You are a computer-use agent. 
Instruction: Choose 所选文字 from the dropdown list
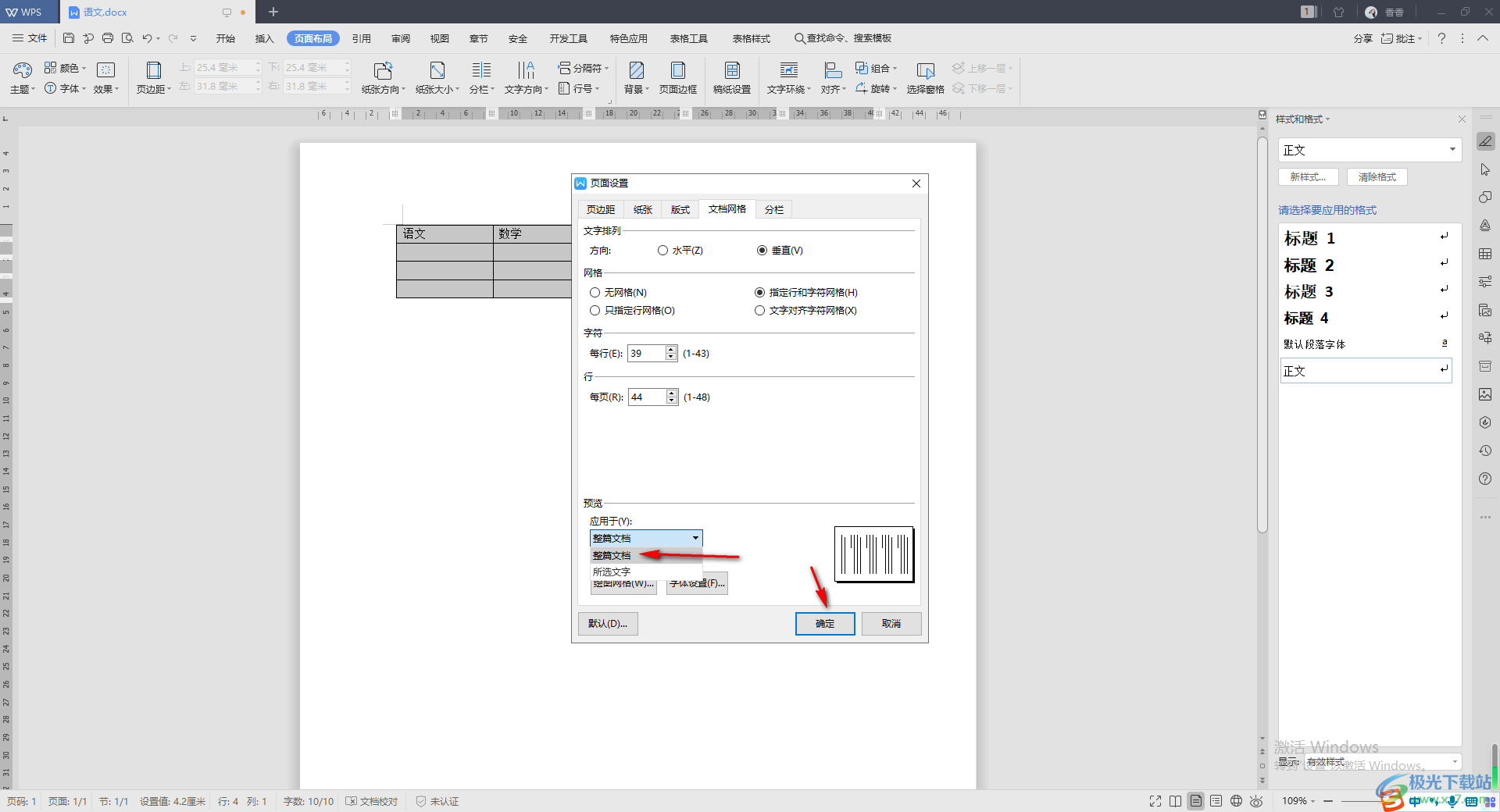click(x=646, y=572)
